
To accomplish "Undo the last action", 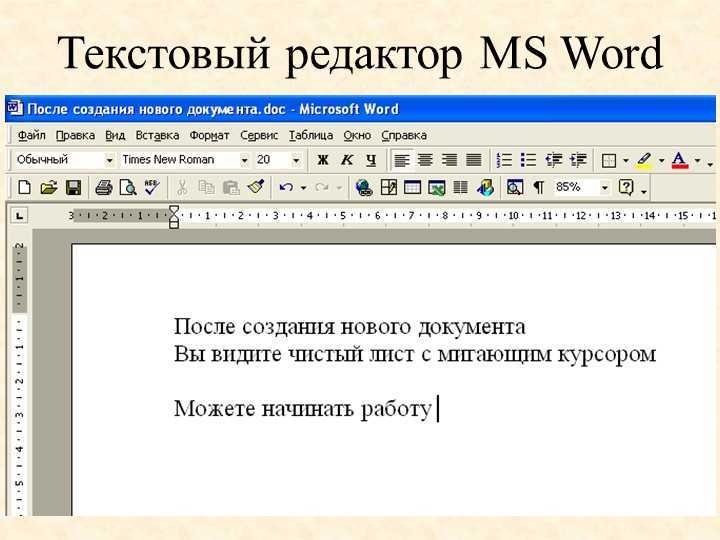I will tap(286, 187).
